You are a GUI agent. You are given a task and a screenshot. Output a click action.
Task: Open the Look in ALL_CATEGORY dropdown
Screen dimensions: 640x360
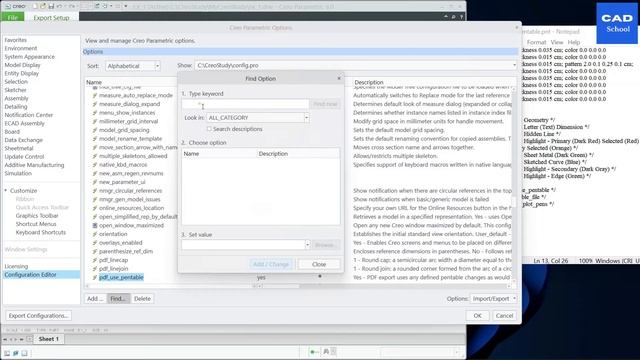(x=306, y=118)
